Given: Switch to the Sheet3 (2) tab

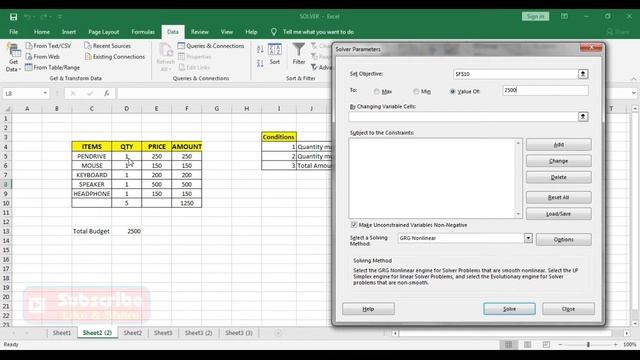Looking at the screenshot, I should [x=198, y=333].
